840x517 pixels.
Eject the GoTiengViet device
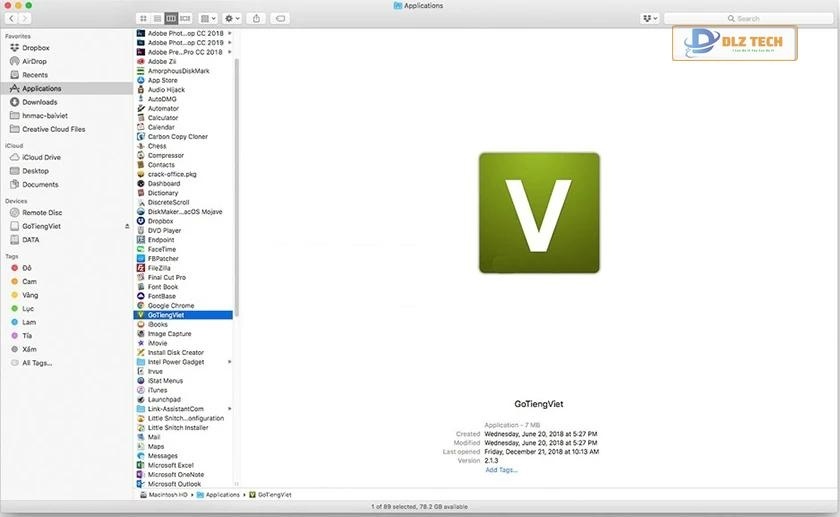[126, 226]
